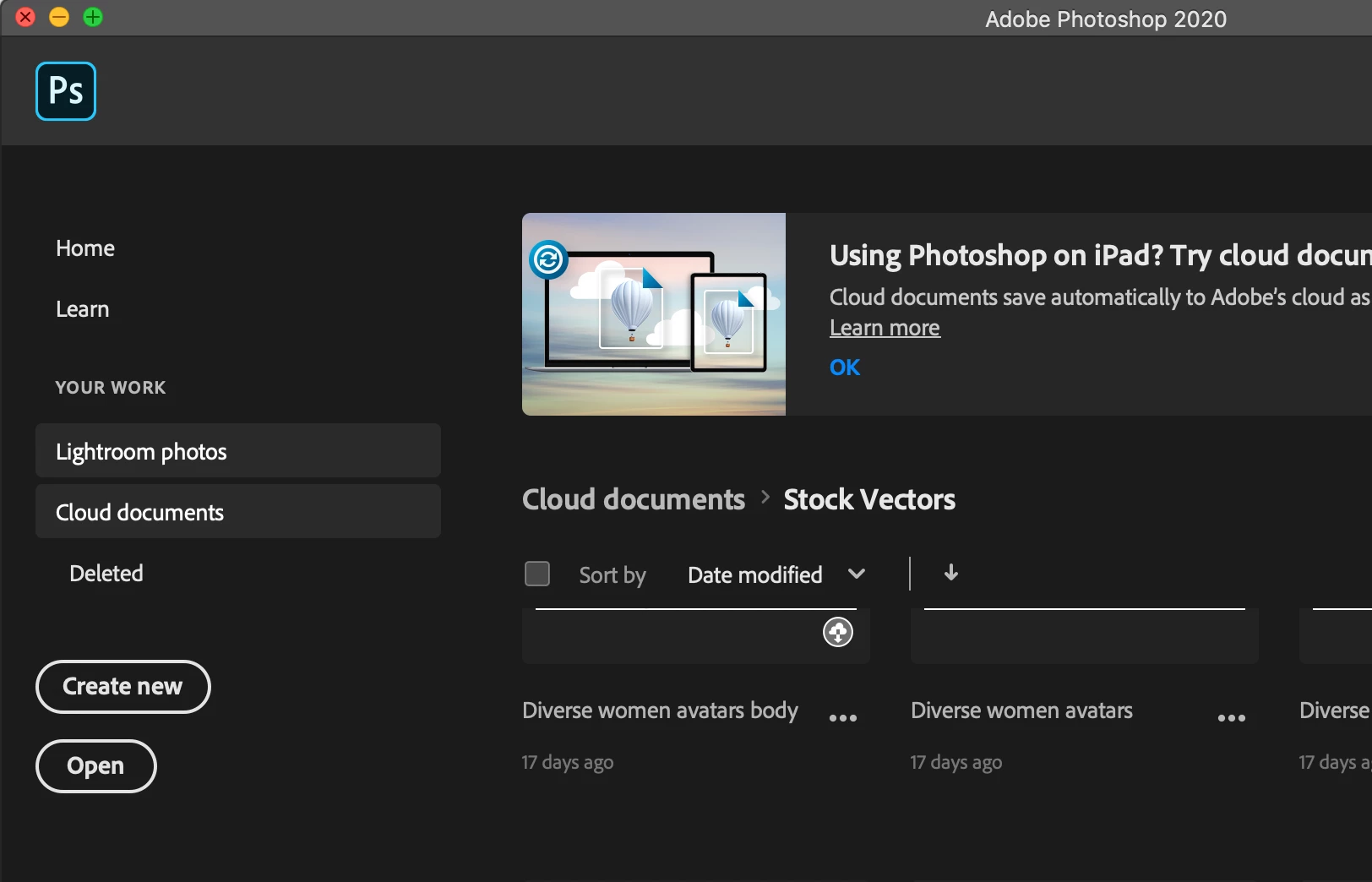
Task: Go back to Cloud documents breadcrumb
Action: coord(634,499)
